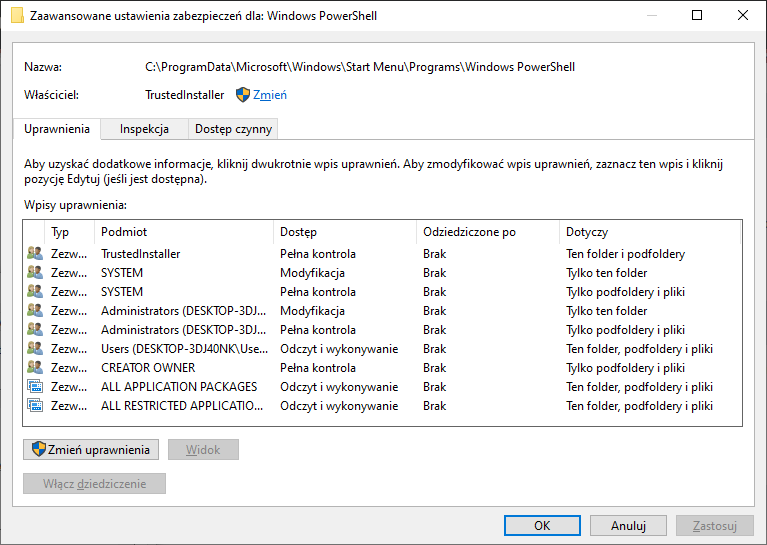Click the Anuluj button
The height and width of the screenshot is (545, 767).
[628, 525]
